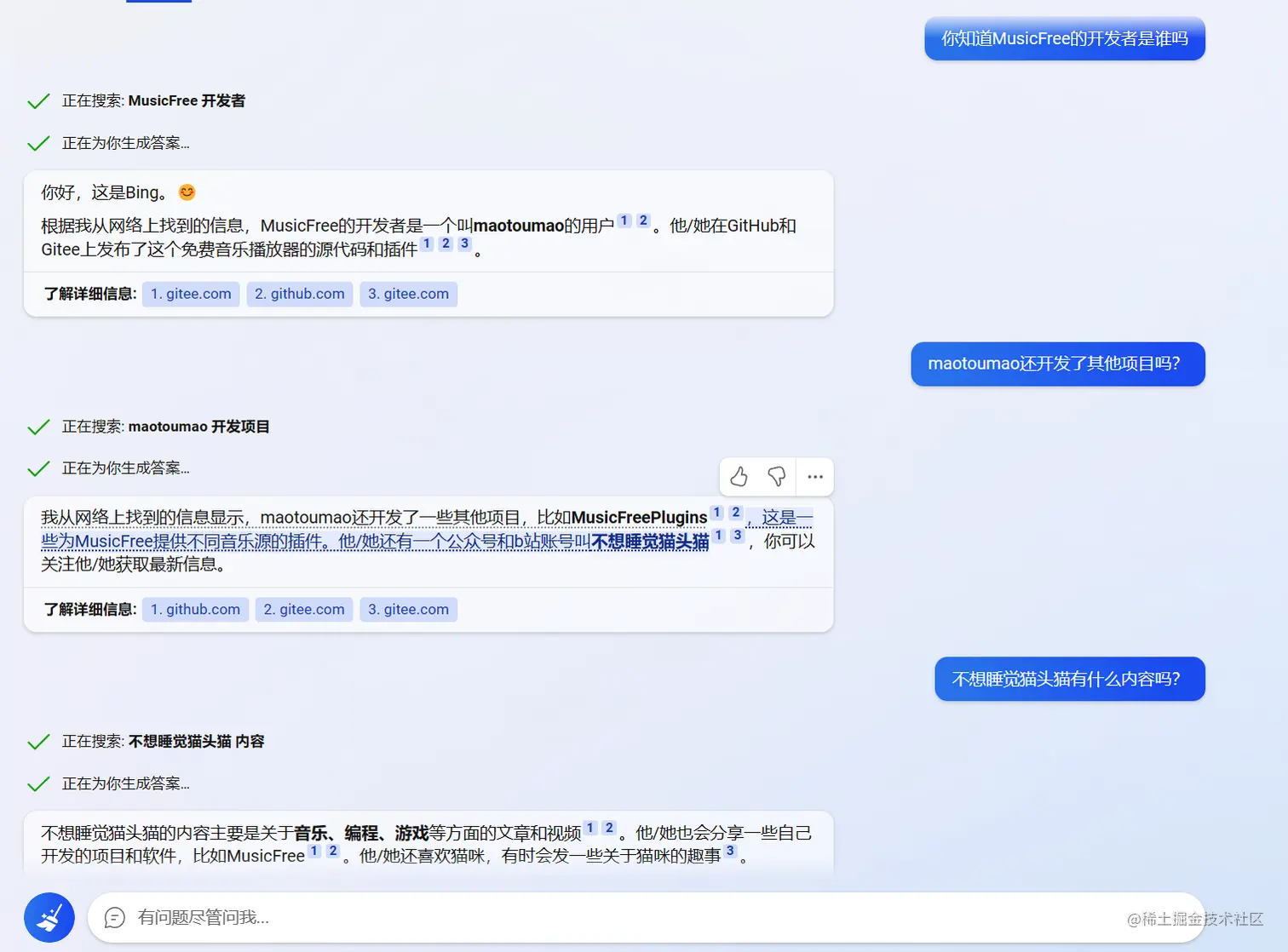
Task: Click the thumbs down icon on second answer
Action: pos(777,477)
